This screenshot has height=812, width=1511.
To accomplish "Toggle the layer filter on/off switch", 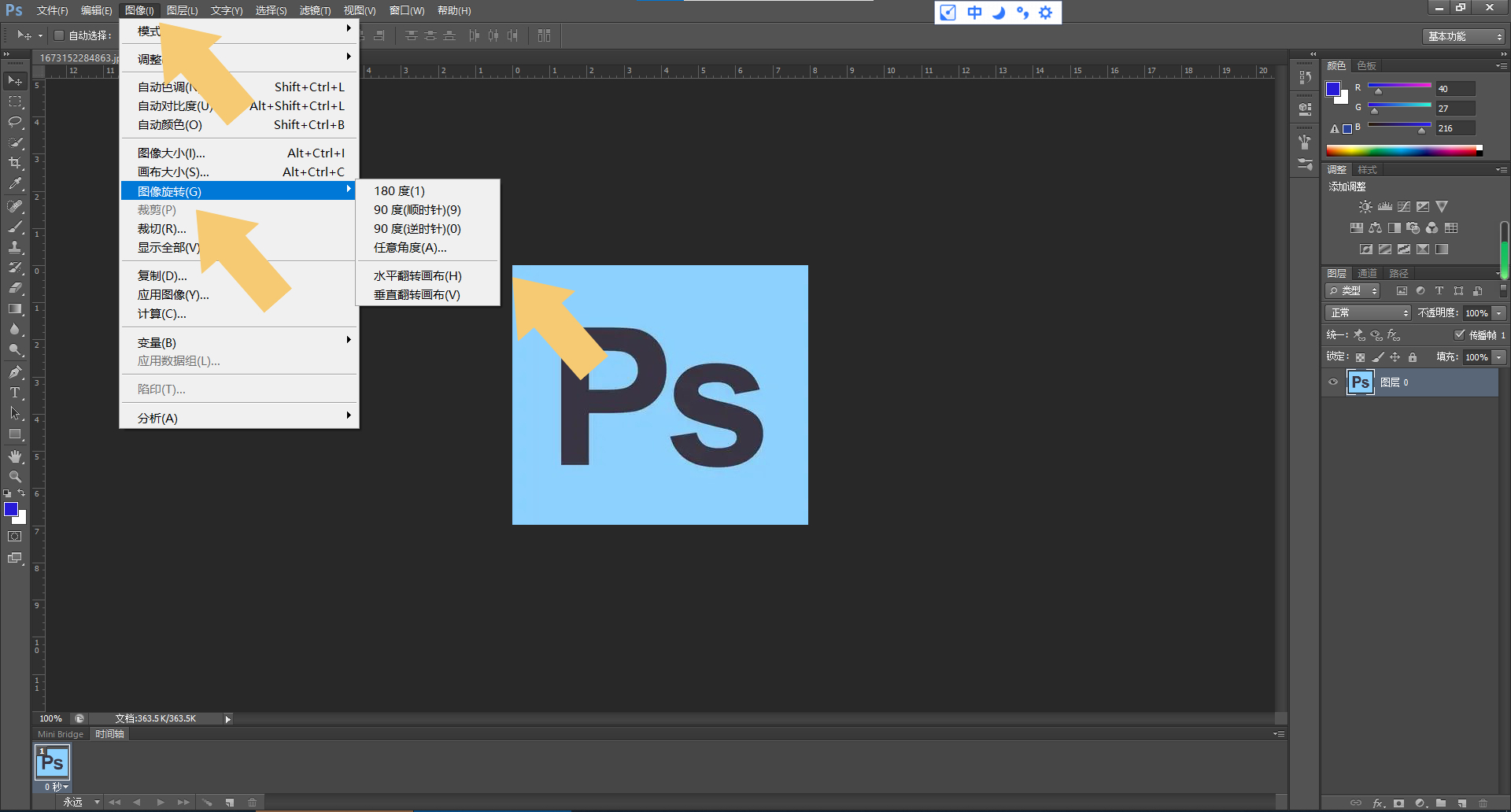I will click(x=1503, y=291).
